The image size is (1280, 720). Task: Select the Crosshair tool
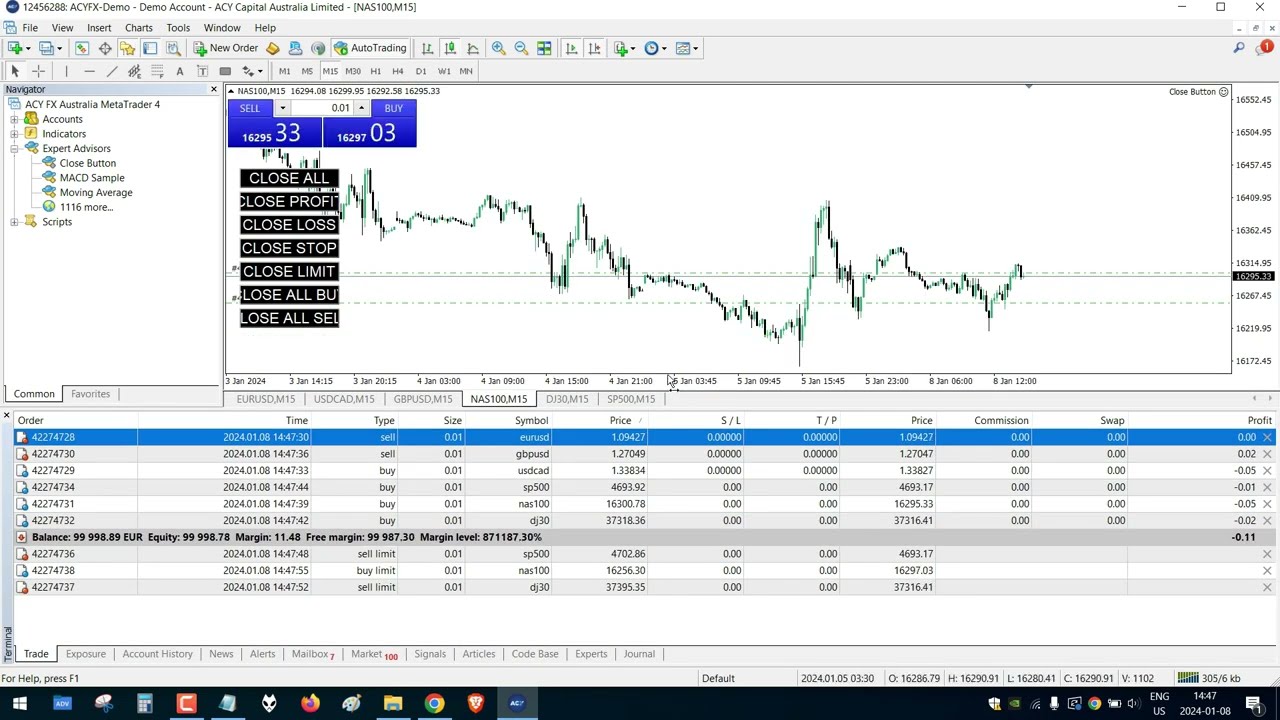[x=38, y=71]
